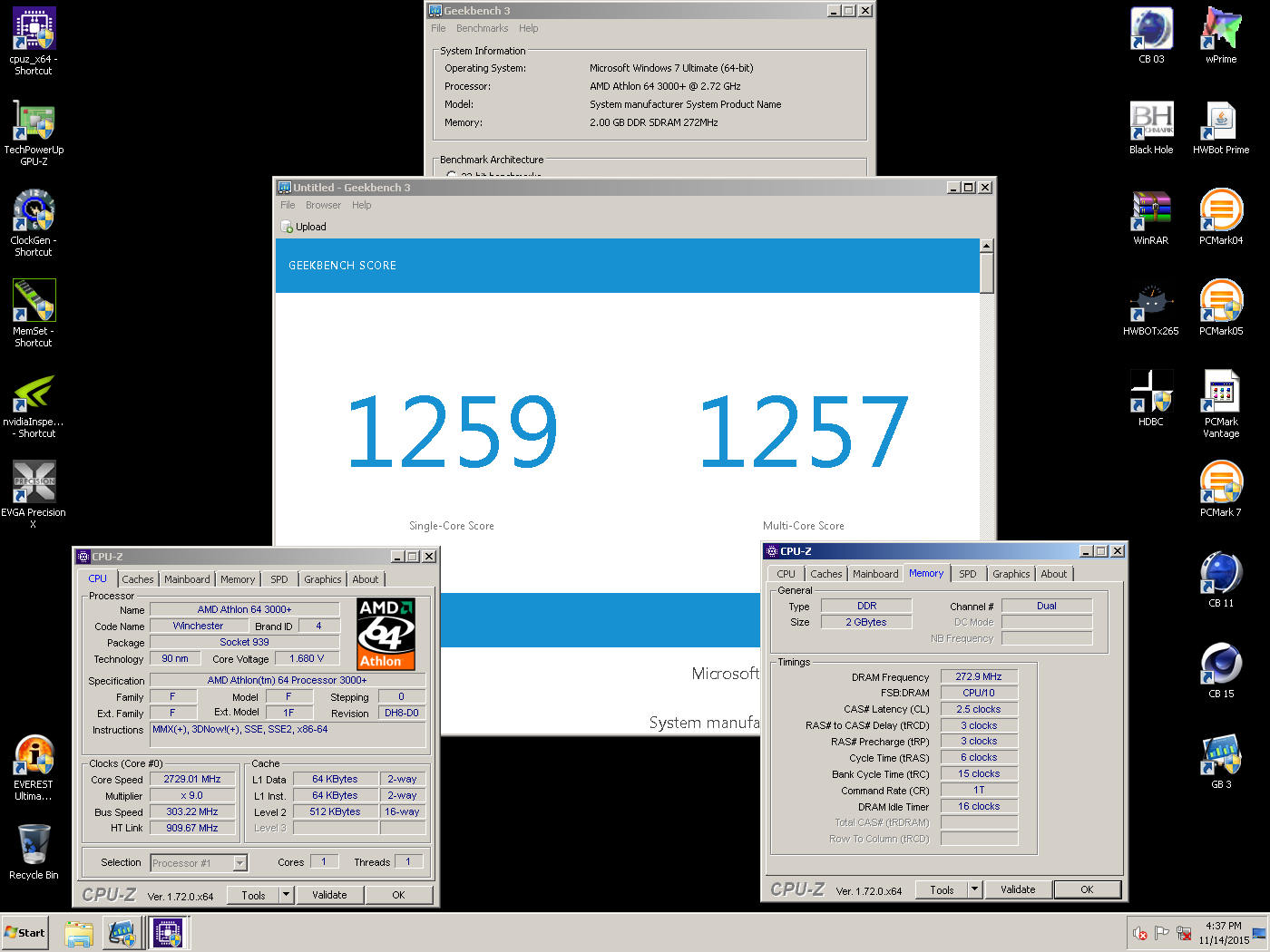Click the CPU-Z taskbar button
This screenshot has width=1270, height=952.
pos(168,933)
